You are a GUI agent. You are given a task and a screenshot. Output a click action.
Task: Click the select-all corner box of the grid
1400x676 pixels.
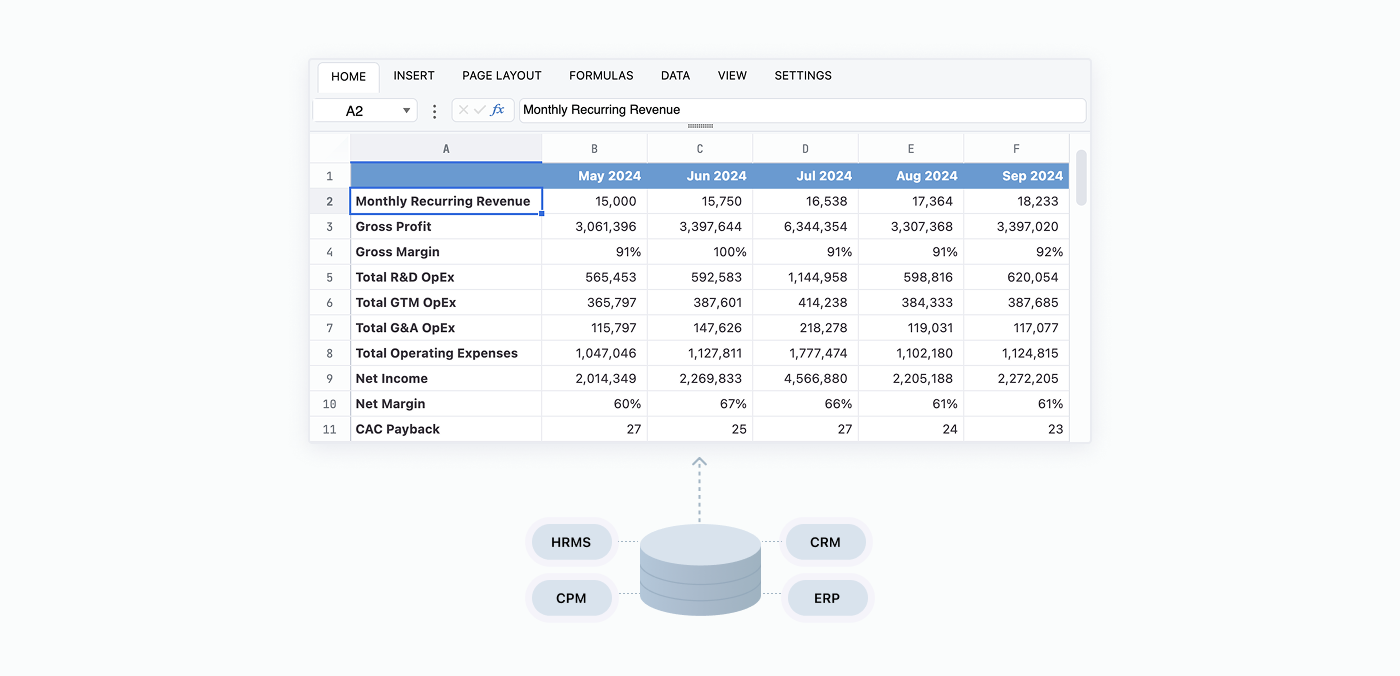pos(330,149)
